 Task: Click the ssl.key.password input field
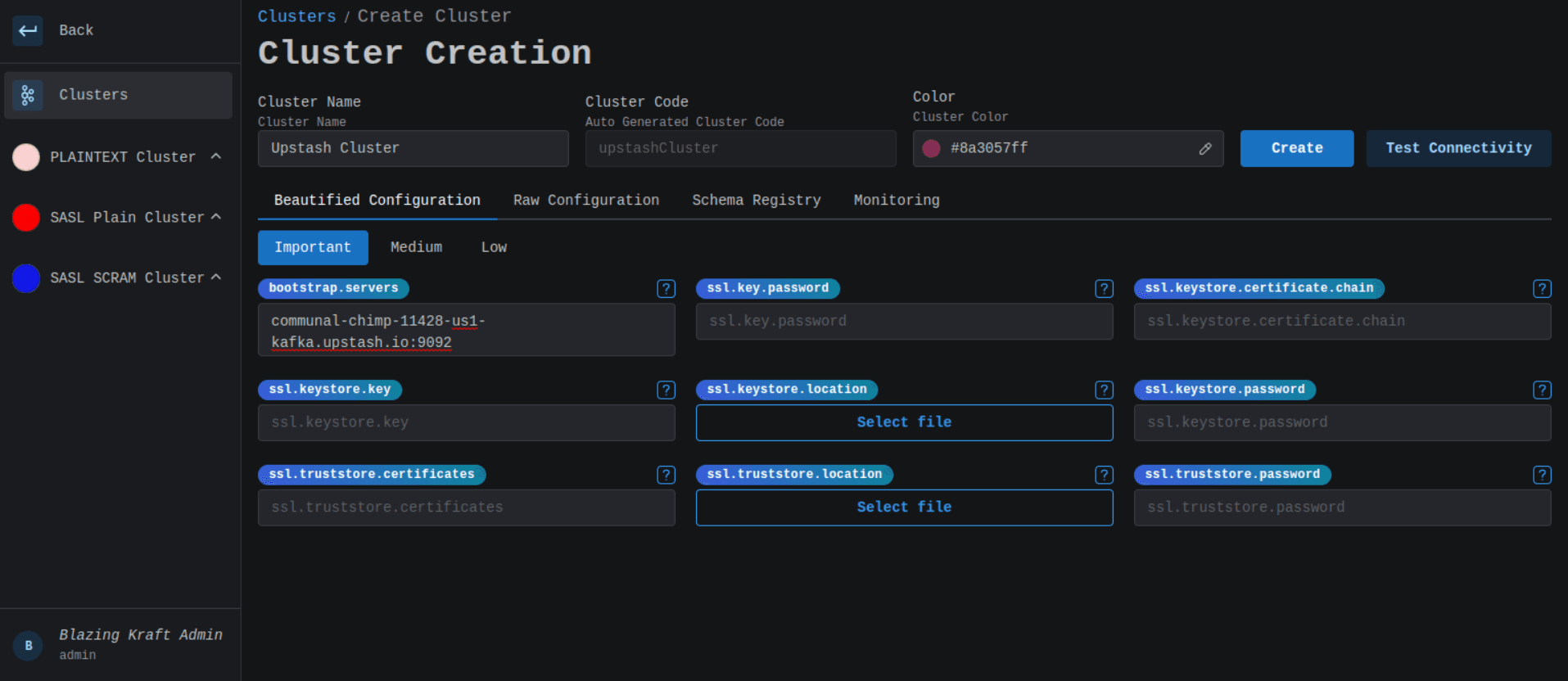905,322
